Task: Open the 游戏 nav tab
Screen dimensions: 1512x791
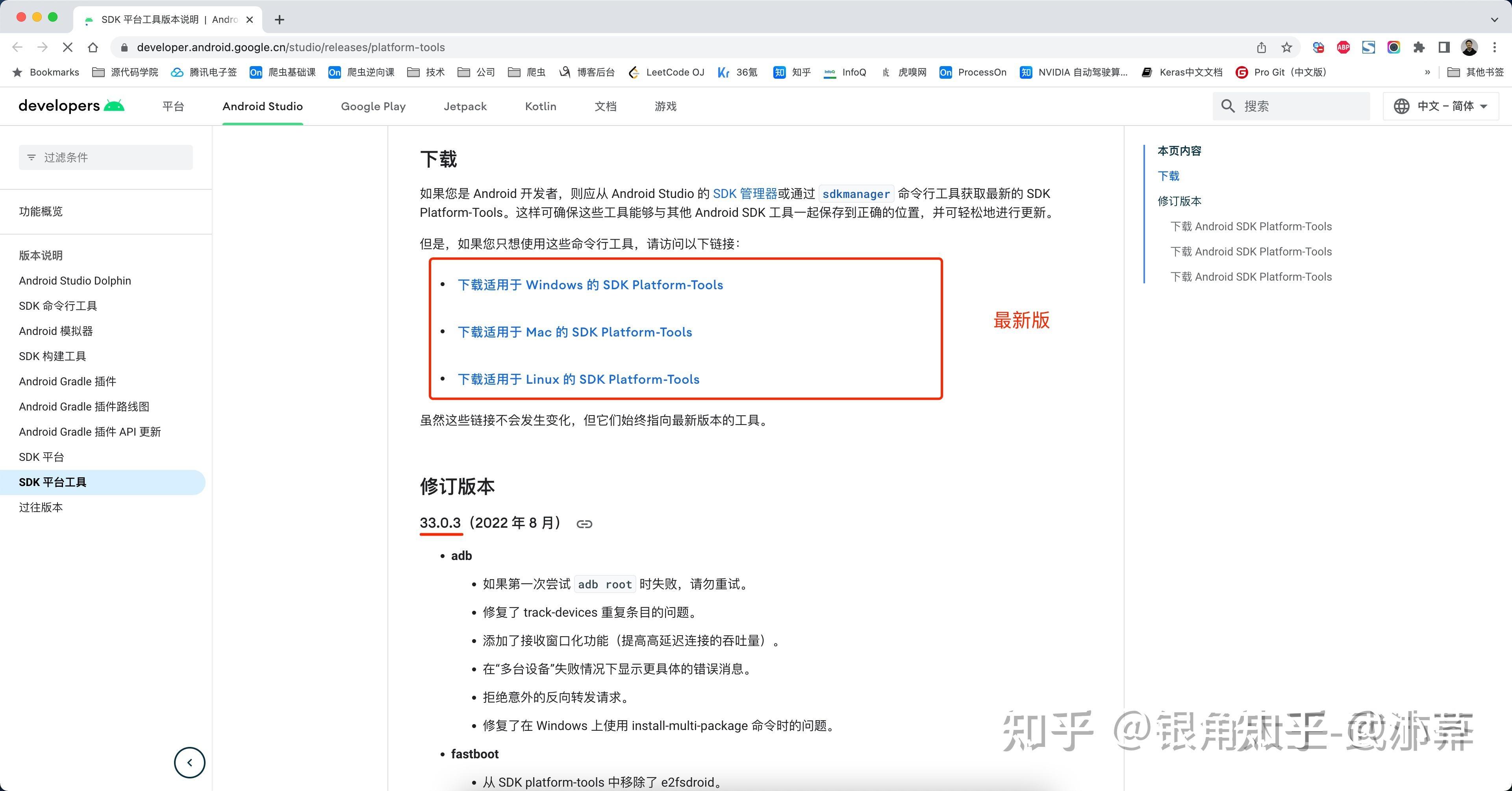Action: (665, 106)
